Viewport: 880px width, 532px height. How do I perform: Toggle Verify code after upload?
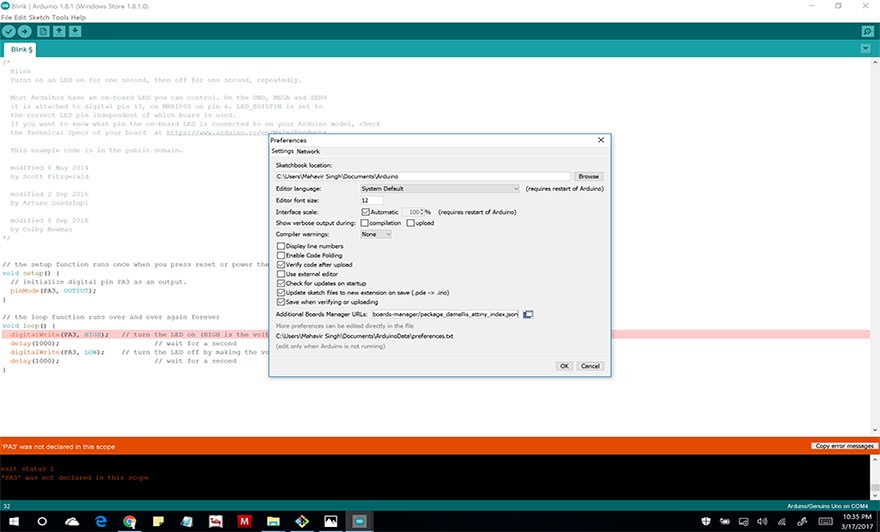[x=281, y=264]
